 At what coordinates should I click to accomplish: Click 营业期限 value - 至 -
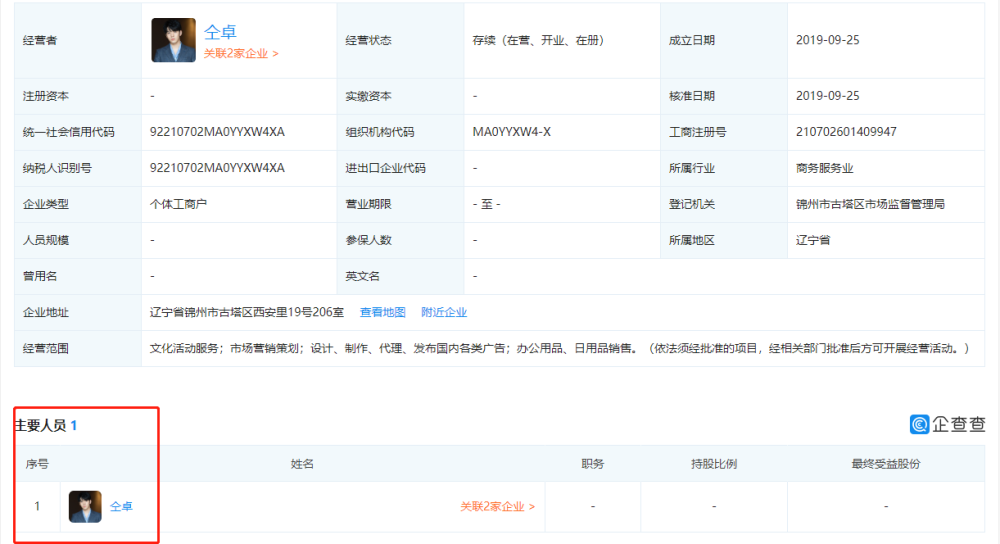(x=487, y=204)
